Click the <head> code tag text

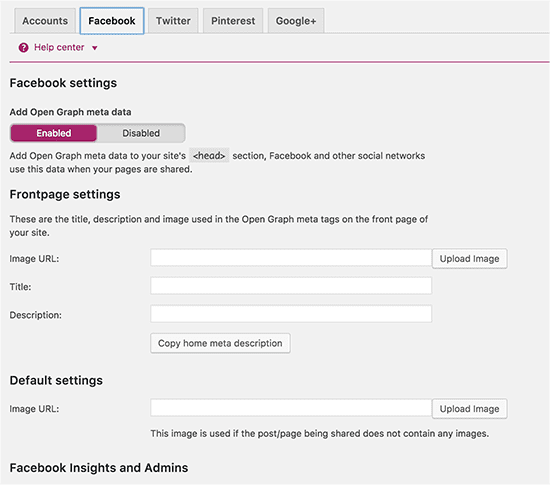pyautogui.click(x=209, y=155)
